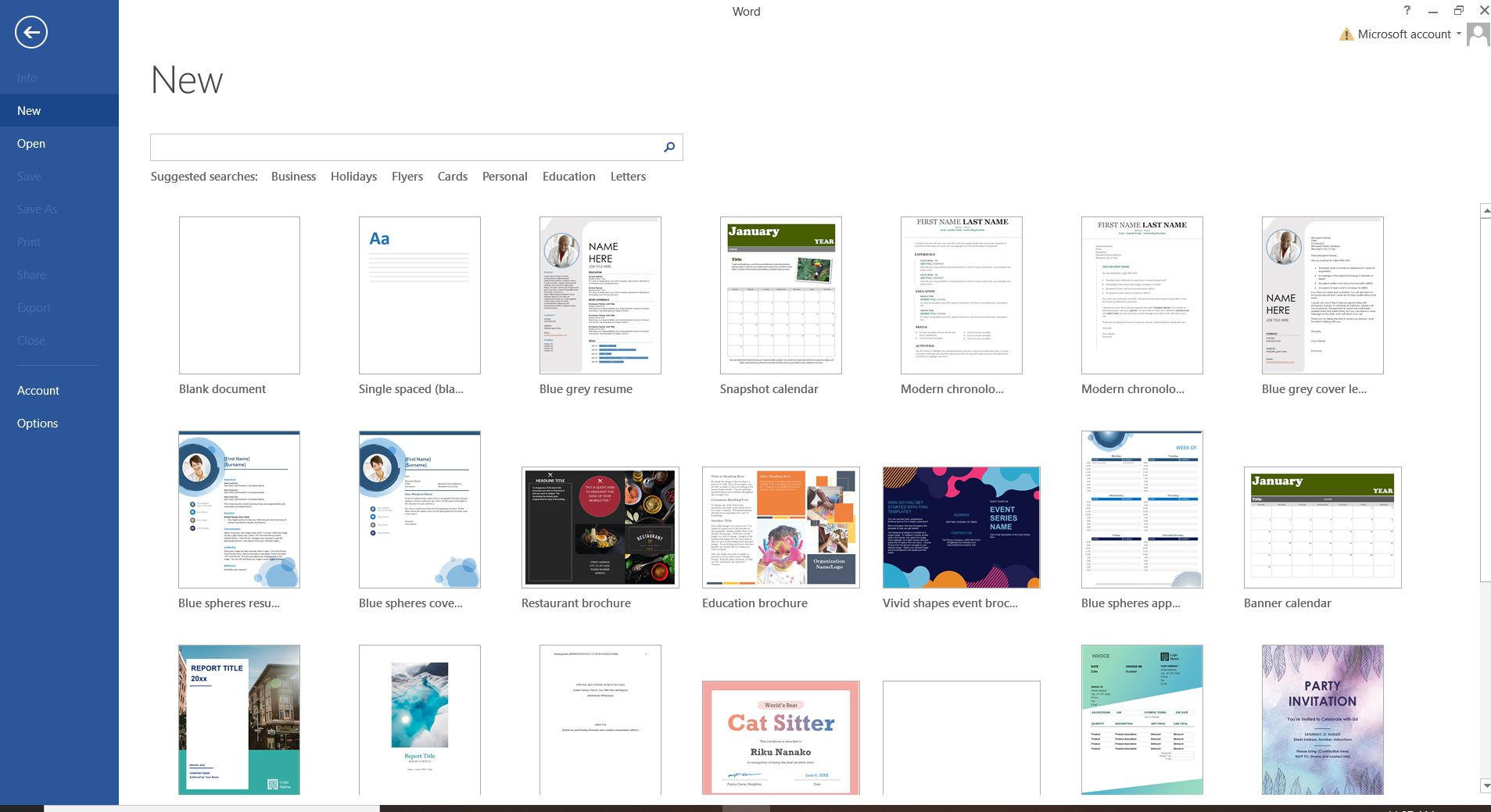The height and width of the screenshot is (812, 1491).
Task: Click the back arrow circle icon
Action: click(31, 32)
